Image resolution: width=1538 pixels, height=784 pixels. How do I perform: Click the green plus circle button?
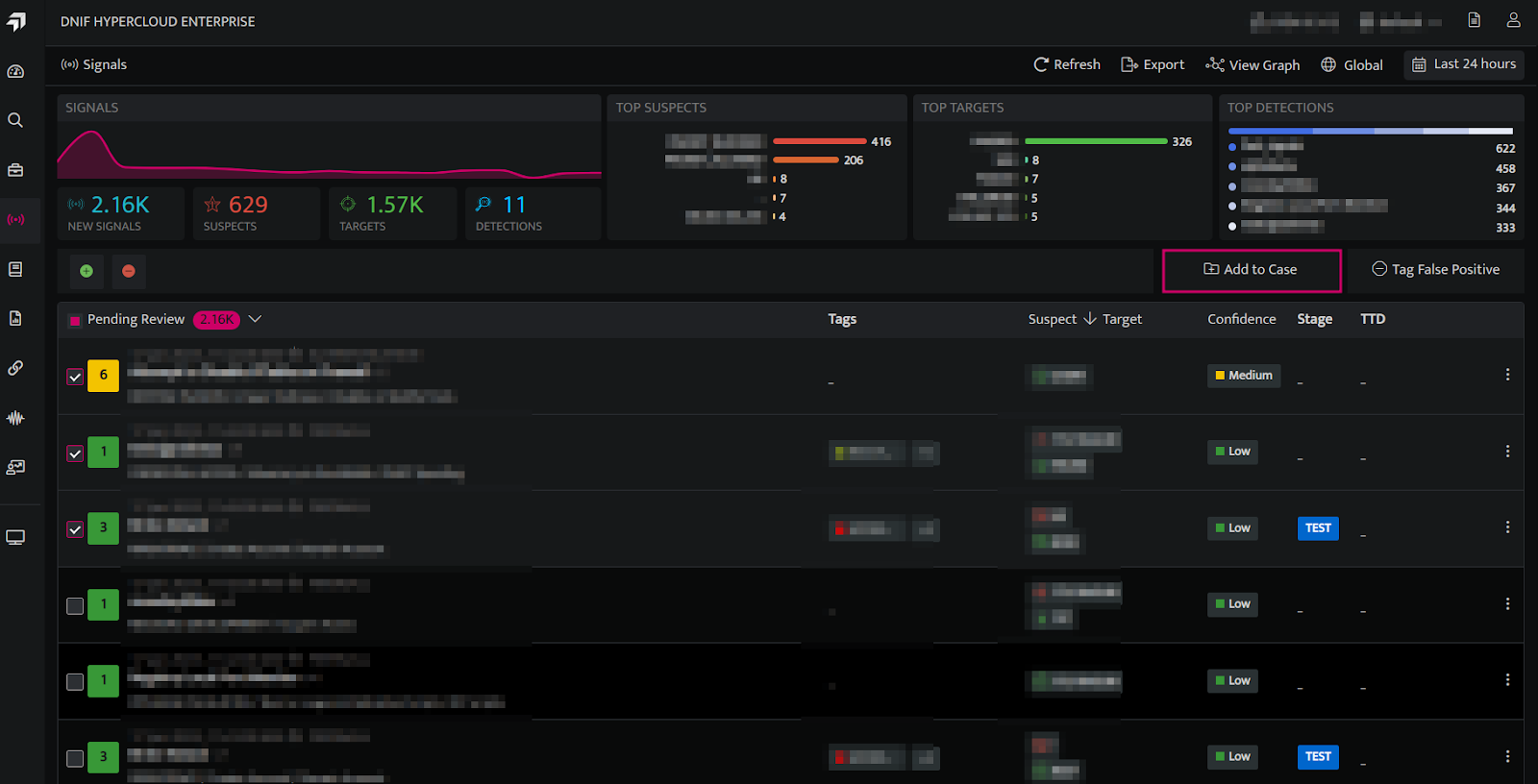click(87, 271)
